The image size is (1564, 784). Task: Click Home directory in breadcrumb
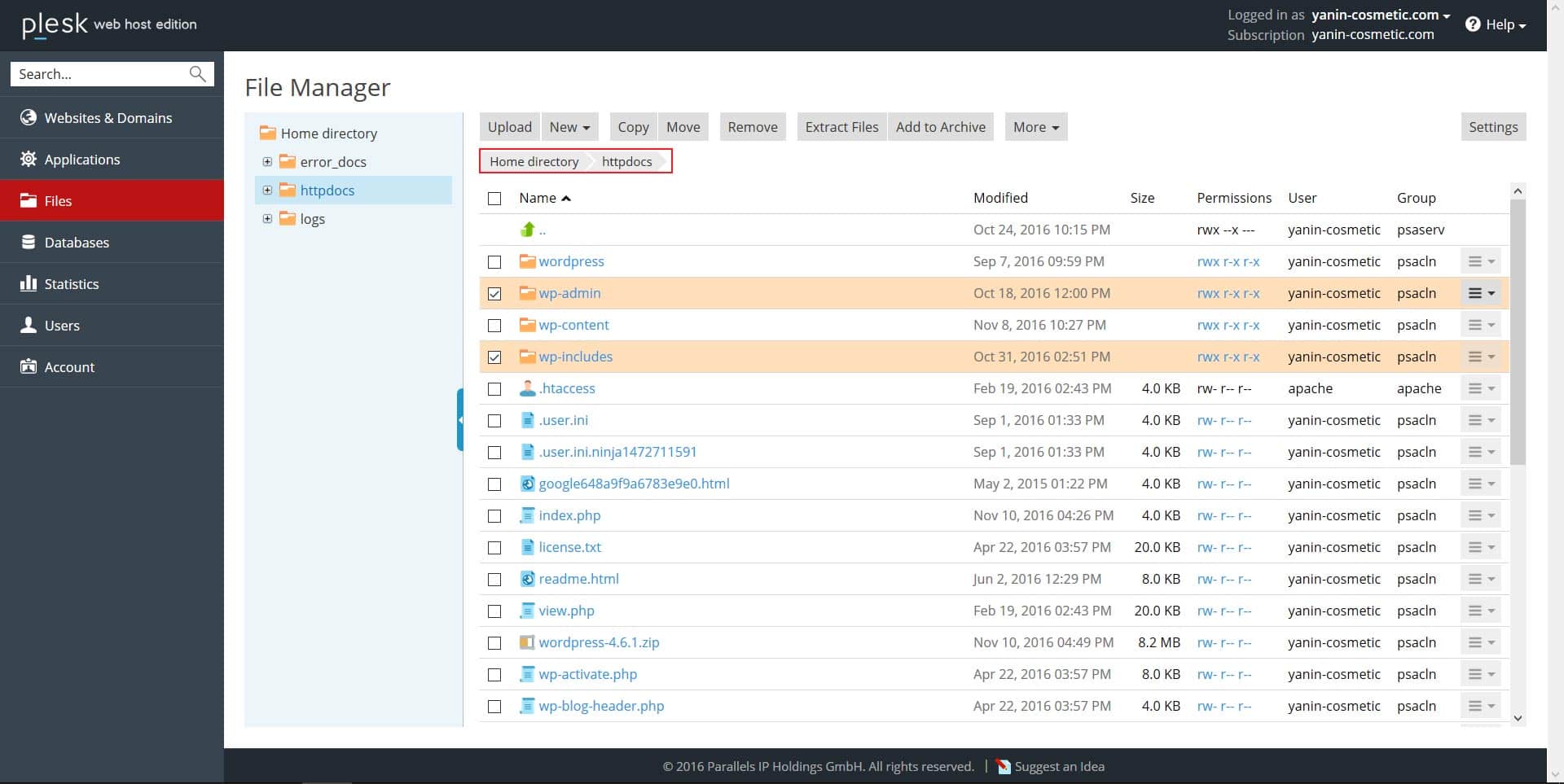(x=534, y=161)
